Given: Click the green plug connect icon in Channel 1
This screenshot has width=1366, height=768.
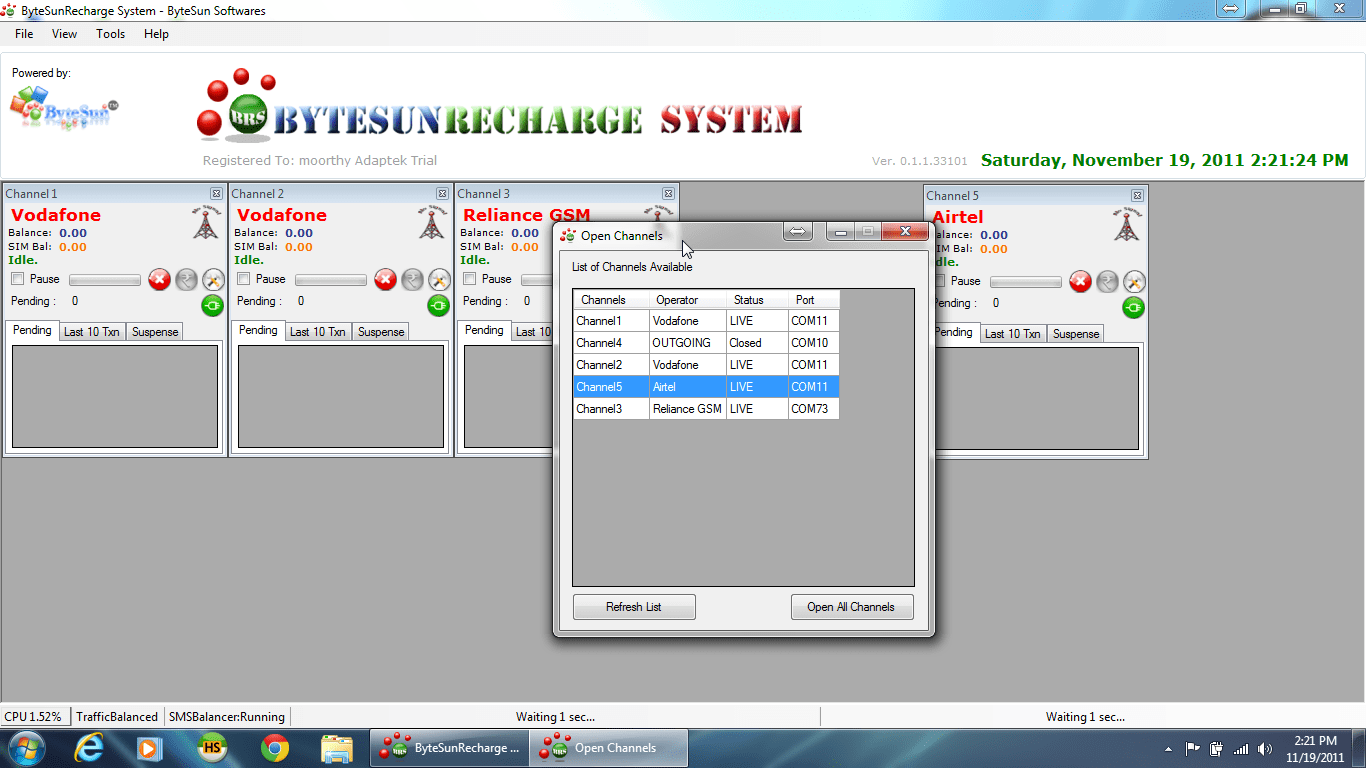Looking at the screenshot, I should (x=213, y=306).
